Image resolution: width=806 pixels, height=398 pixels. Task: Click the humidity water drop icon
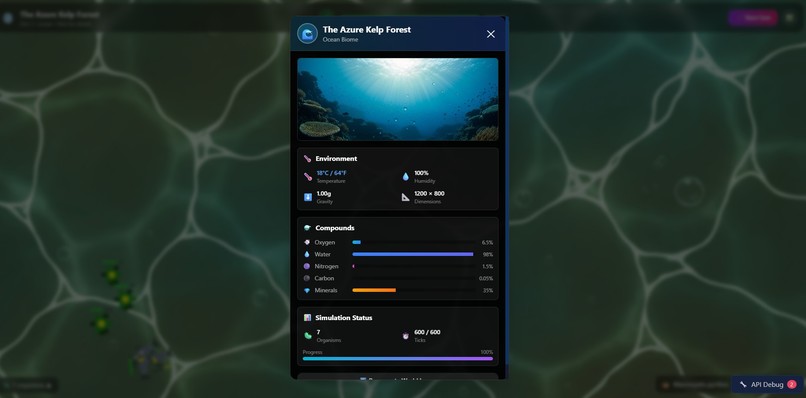tap(406, 177)
